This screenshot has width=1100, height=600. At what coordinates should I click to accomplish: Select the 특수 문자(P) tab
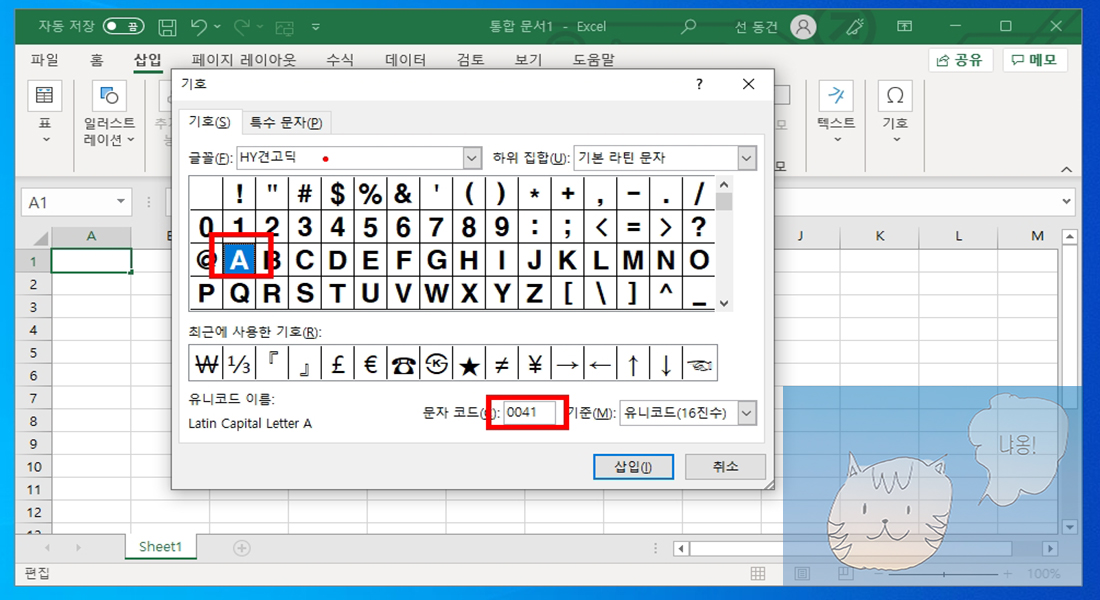286,123
